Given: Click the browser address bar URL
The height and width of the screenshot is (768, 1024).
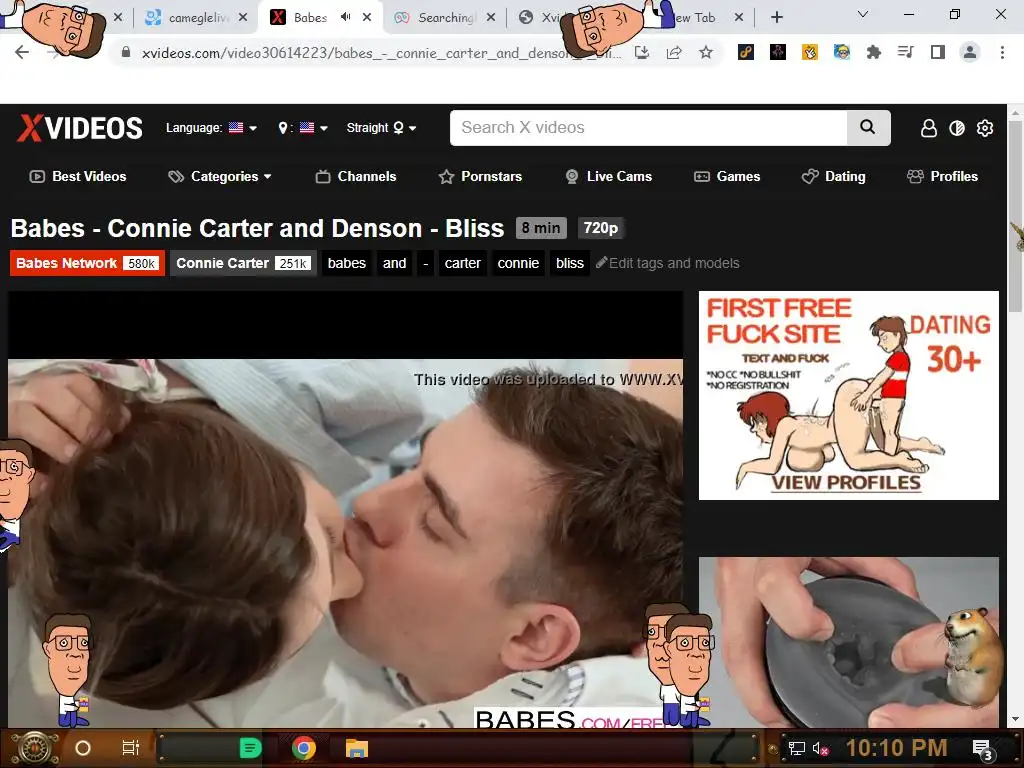Looking at the screenshot, I should pos(381,53).
